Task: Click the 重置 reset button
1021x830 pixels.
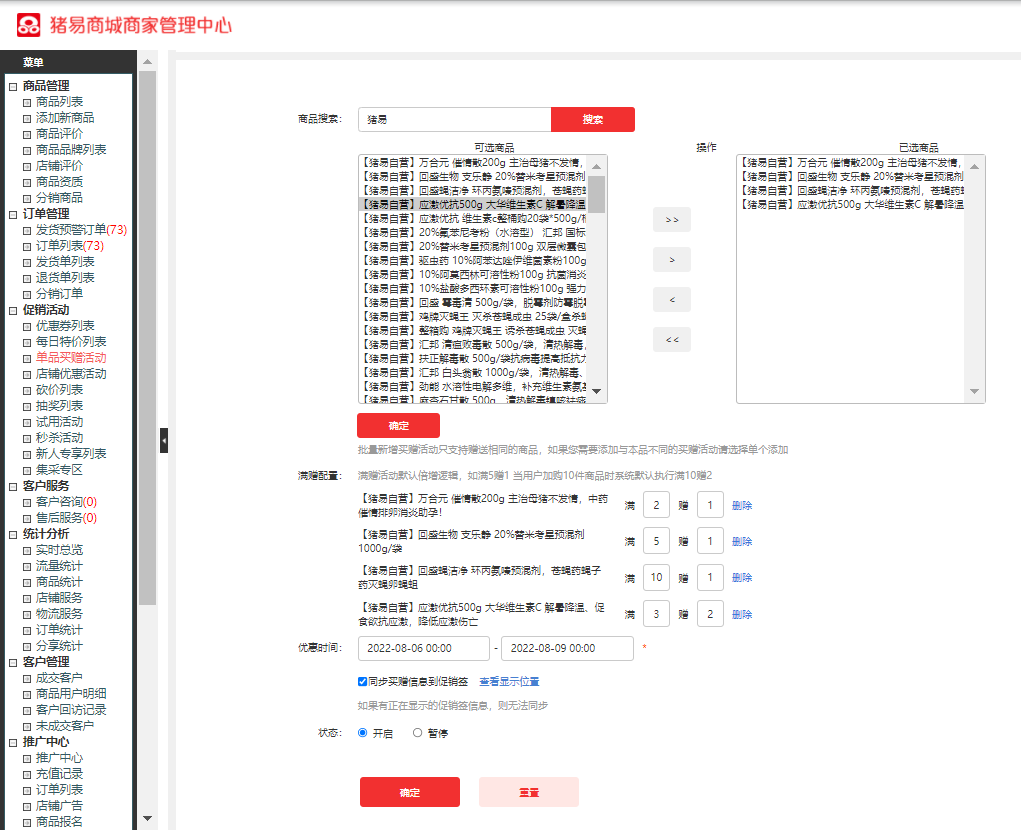Action: (x=529, y=792)
